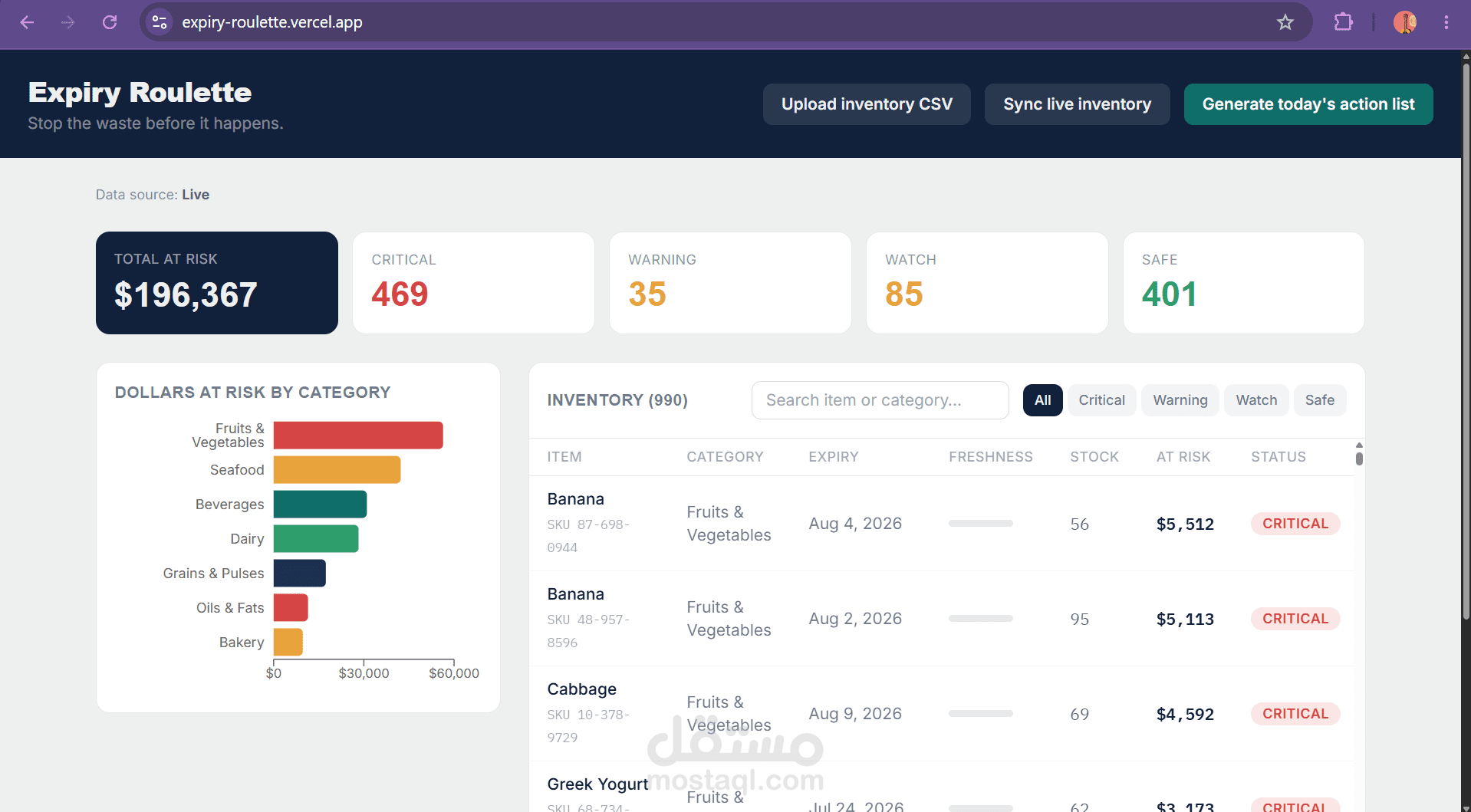This screenshot has width=1471, height=812.
Task: Filter inventory by Safe
Action: 1320,400
